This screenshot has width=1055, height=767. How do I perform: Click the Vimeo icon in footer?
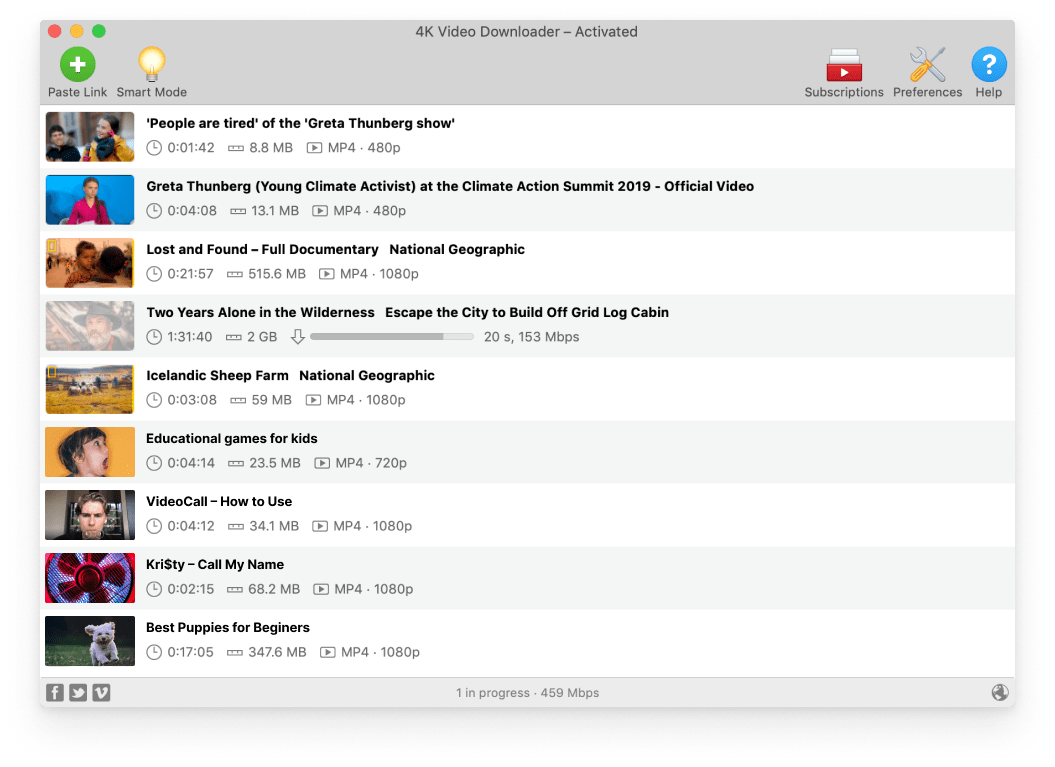click(101, 692)
